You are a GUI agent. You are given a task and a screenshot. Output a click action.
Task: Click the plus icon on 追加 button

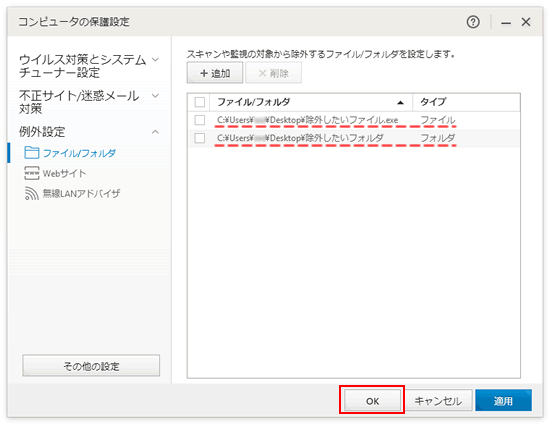(204, 73)
